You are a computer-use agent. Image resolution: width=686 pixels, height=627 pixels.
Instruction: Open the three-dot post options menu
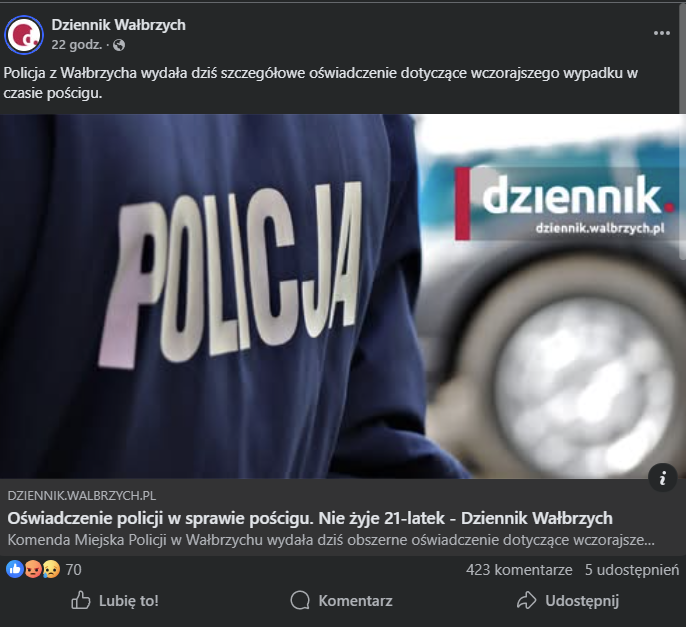(662, 33)
